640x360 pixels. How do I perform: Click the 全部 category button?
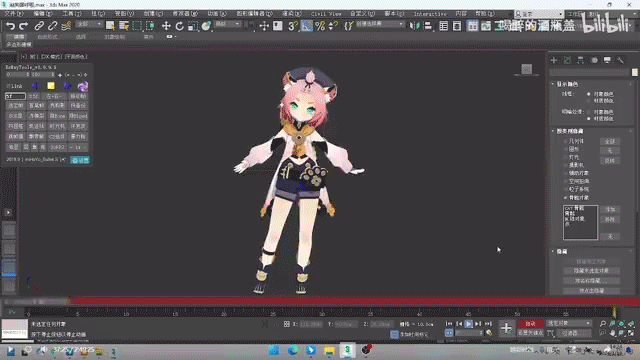(x=610, y=141)
